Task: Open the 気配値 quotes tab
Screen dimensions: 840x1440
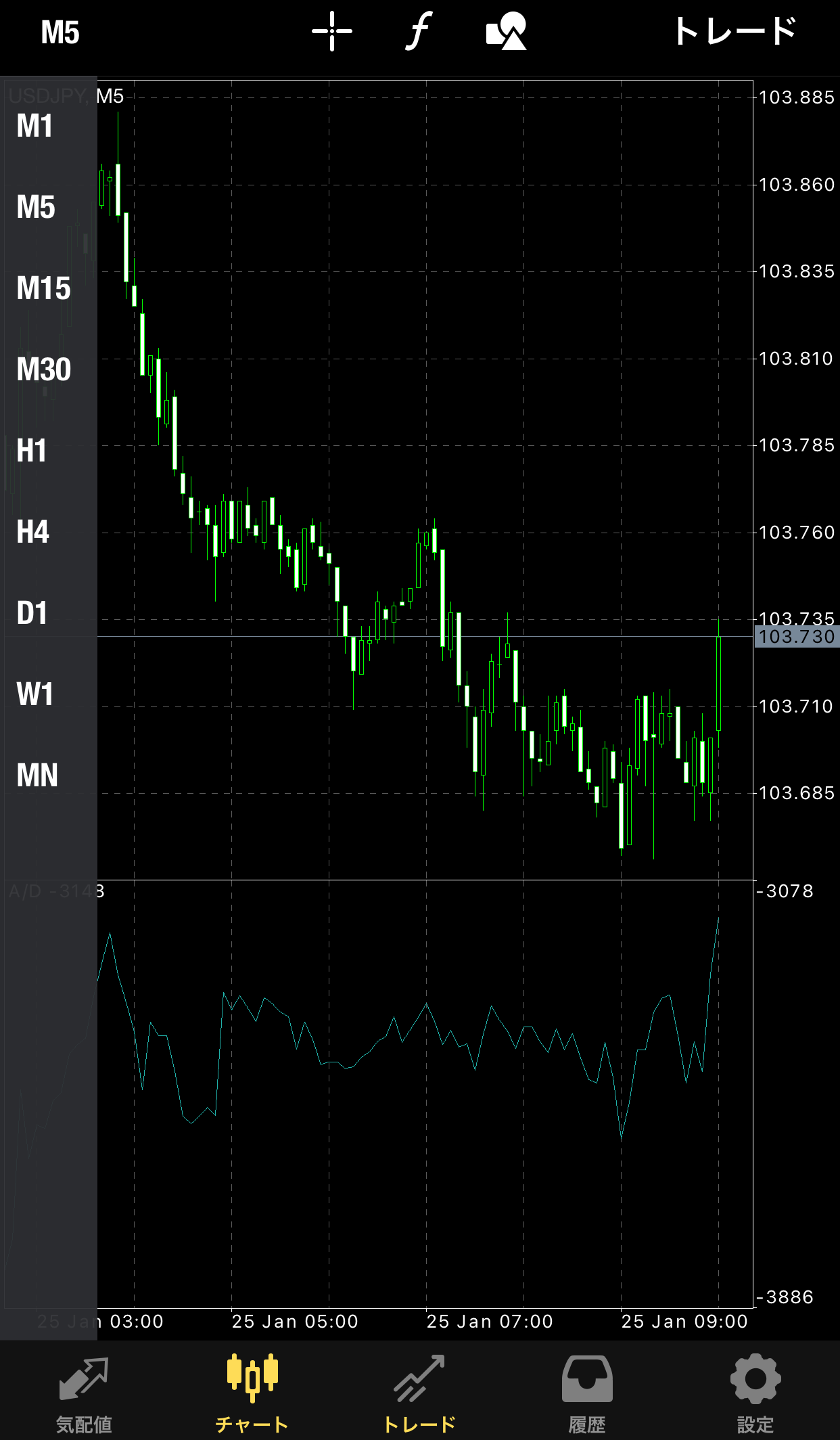Action: click(84, 1395)
